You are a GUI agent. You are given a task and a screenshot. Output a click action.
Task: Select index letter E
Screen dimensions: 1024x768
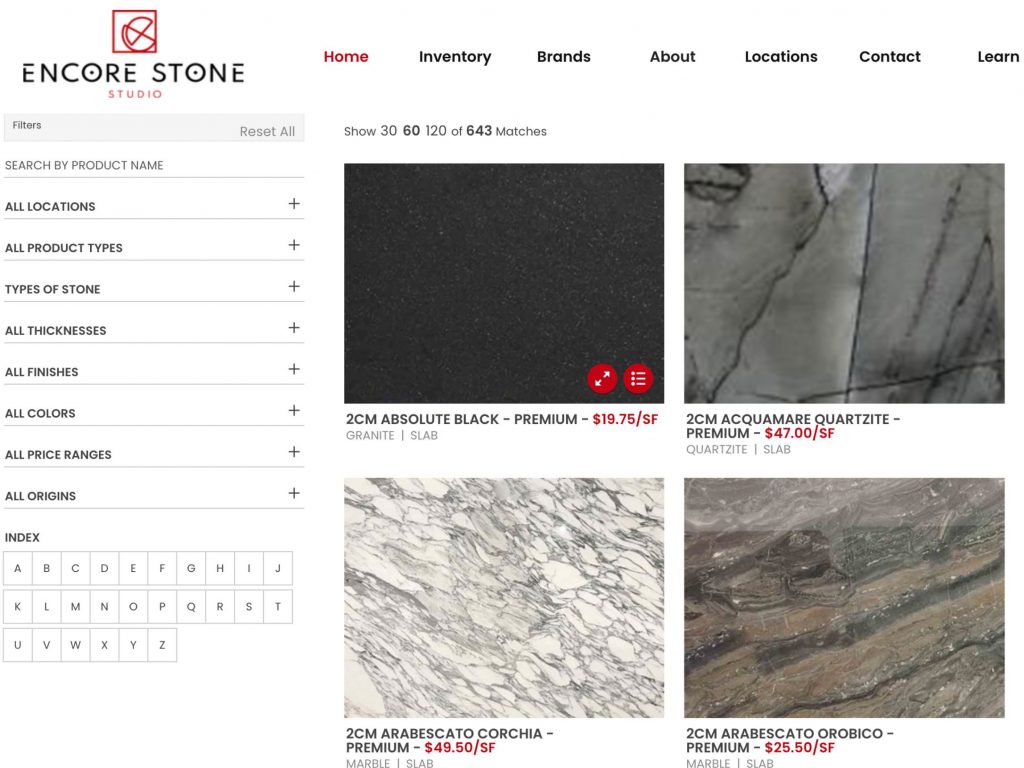coord(133,568)
